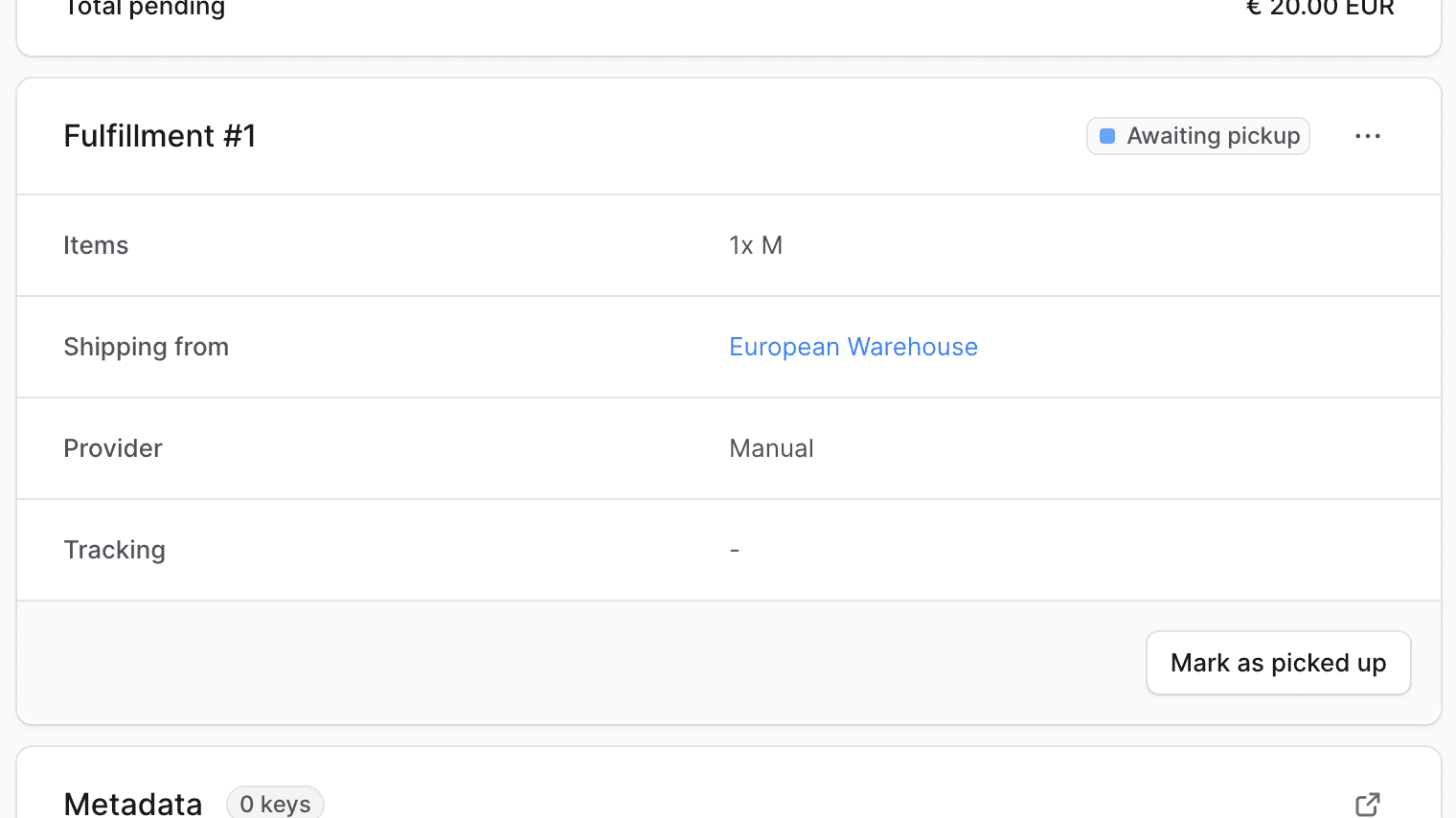Click the 0 keys badge next to Metadata

pyautogui.click(x=275, y=804)
